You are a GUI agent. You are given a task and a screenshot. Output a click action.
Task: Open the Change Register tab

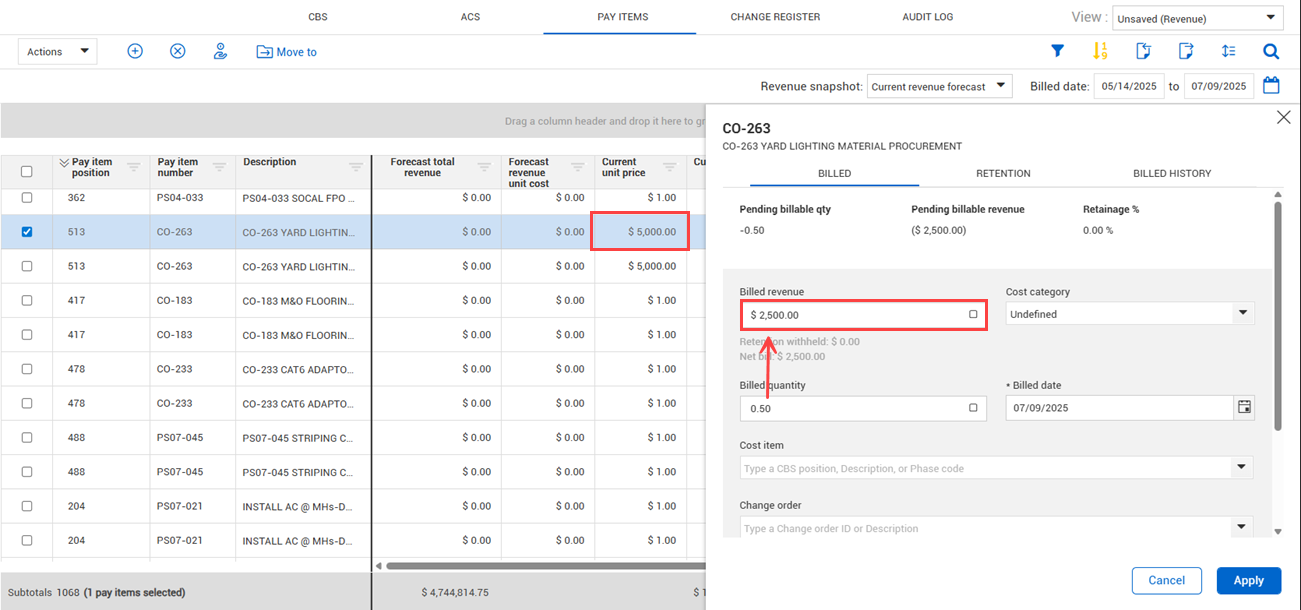(775, 17)
